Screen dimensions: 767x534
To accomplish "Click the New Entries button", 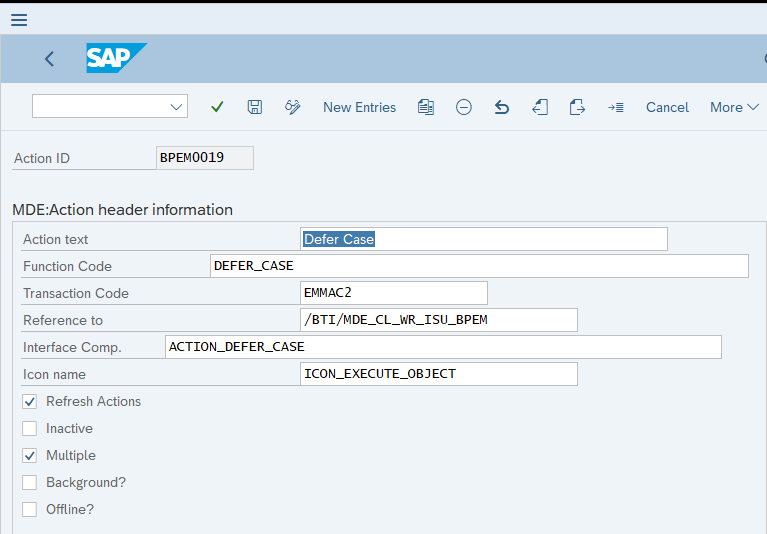I will click(359, 107).
